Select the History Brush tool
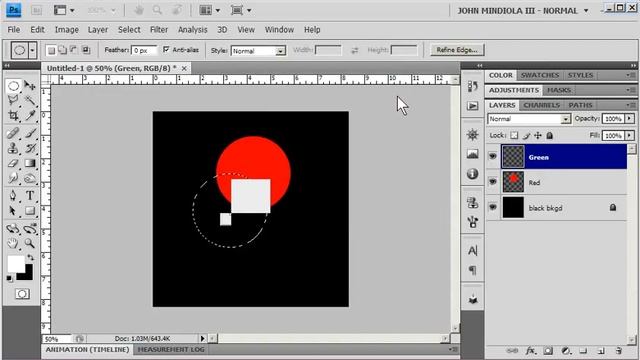640x360 pixels. click(30, 148)
